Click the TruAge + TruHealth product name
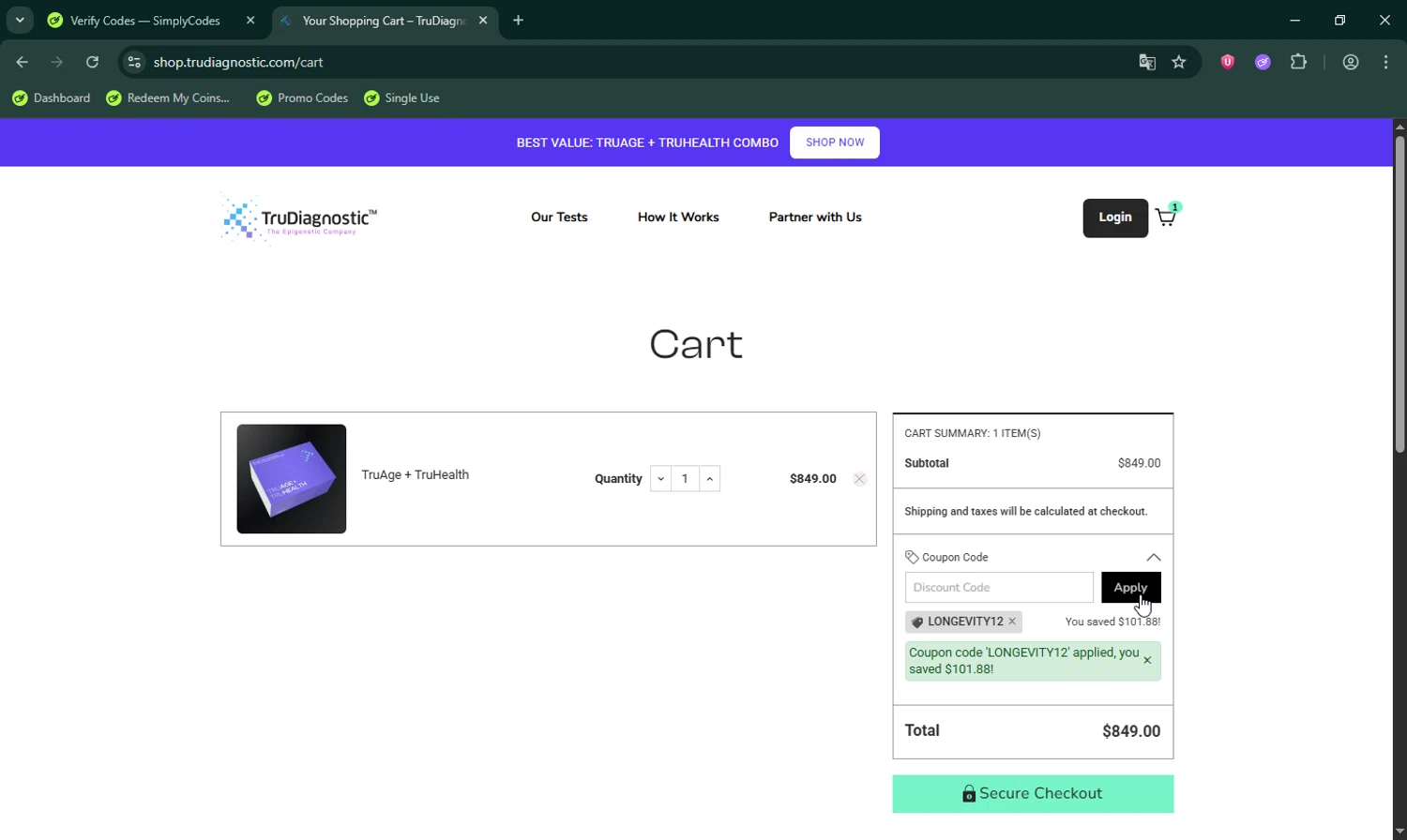 [416, 474]
